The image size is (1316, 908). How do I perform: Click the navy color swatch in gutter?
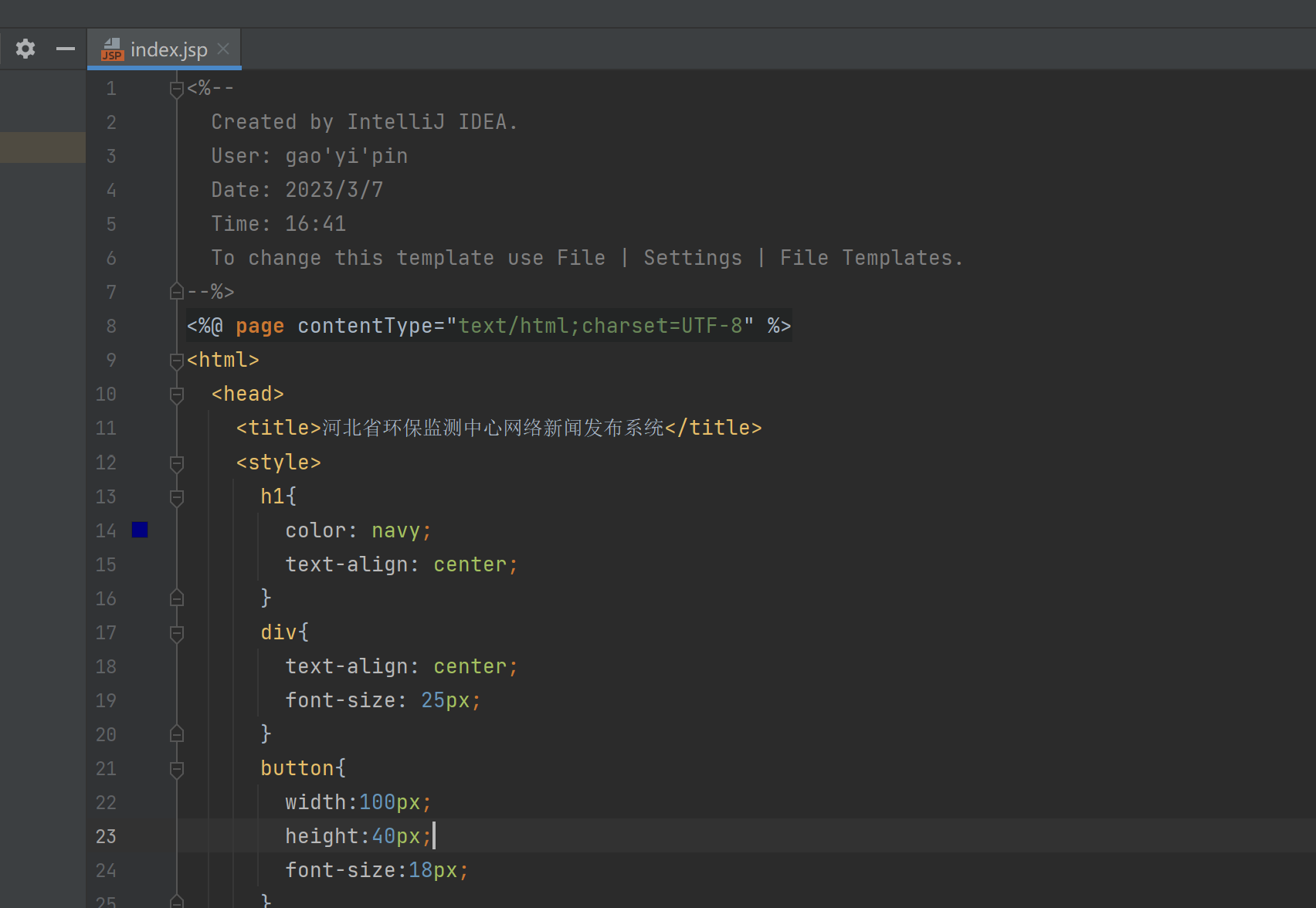point(140,530)
